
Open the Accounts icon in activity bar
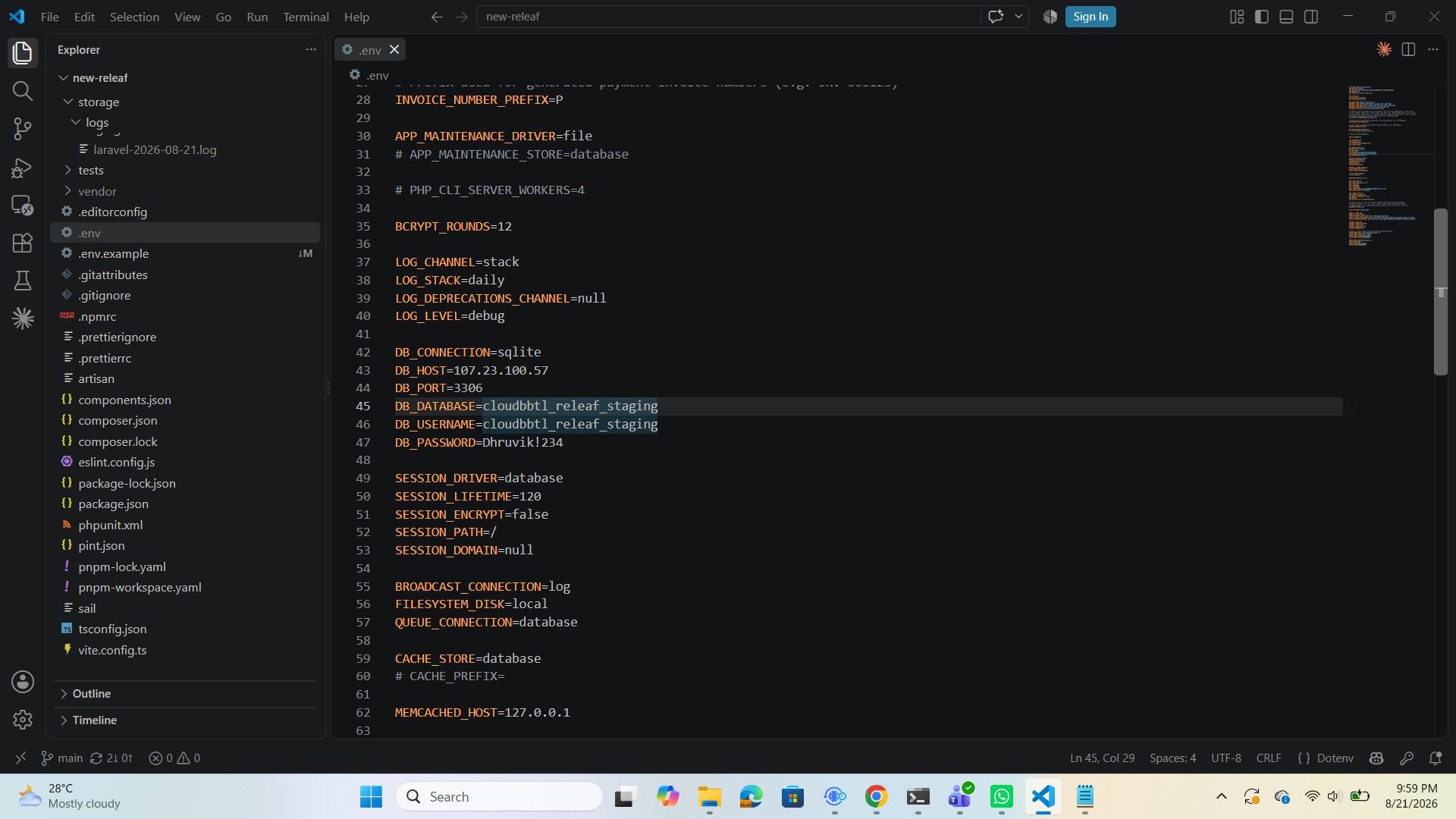23,682
